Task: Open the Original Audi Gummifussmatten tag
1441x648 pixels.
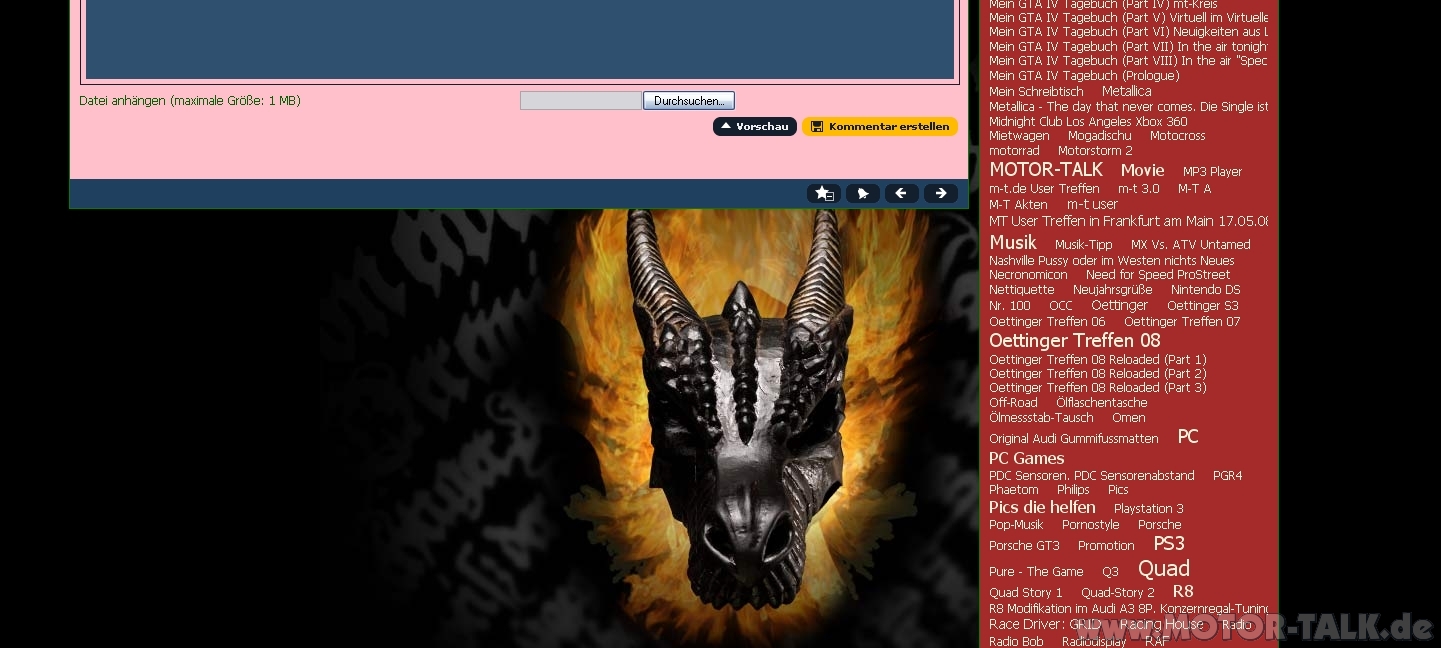Action: click(x=1074, y=439)
